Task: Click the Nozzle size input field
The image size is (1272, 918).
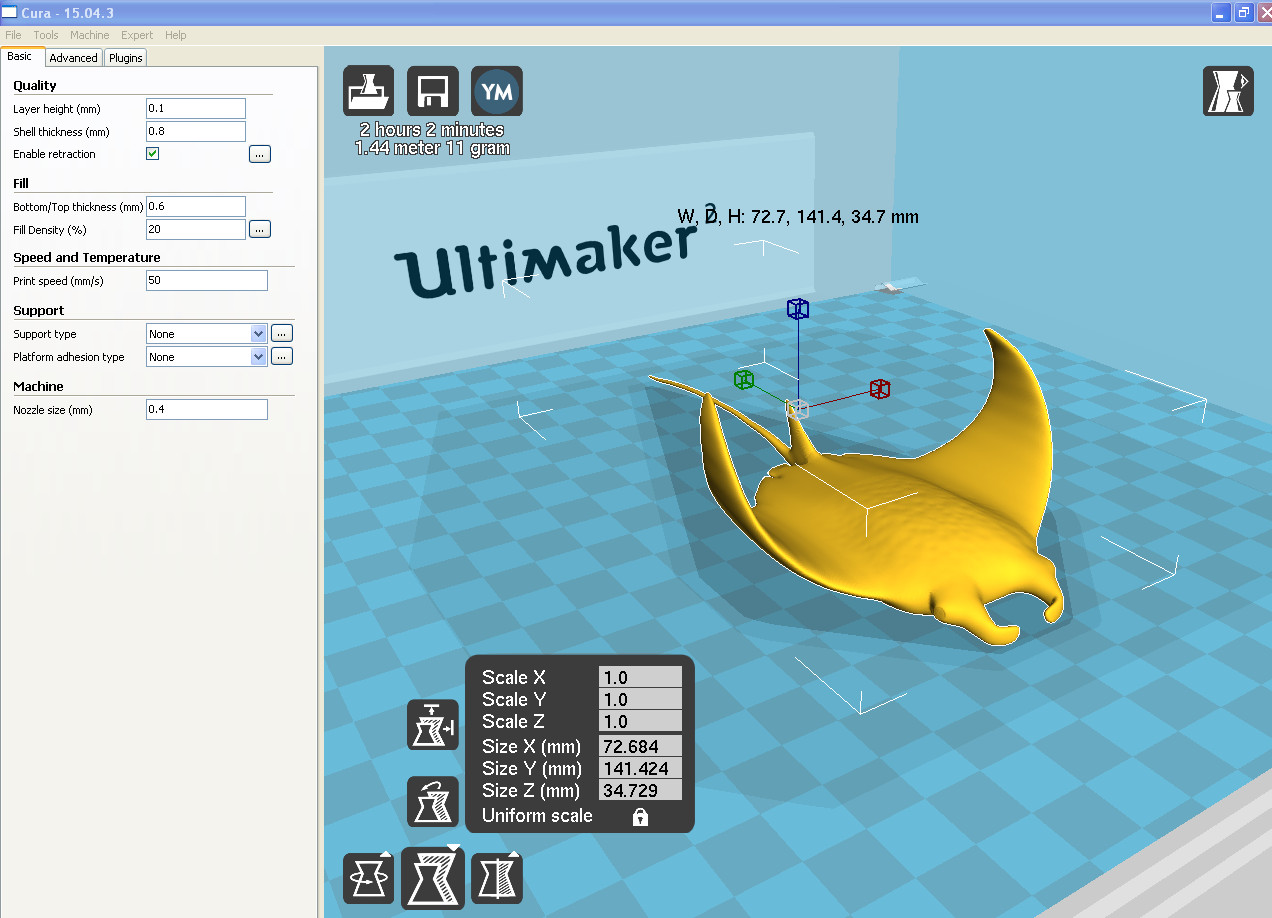Action: pyautogui.click(x=207, y=409)
